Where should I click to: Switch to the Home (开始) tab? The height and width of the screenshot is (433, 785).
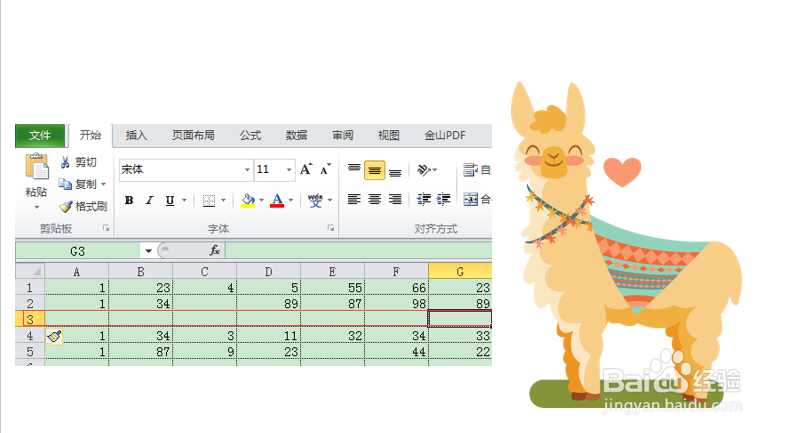pyautogui.click(x=90, y=135)
